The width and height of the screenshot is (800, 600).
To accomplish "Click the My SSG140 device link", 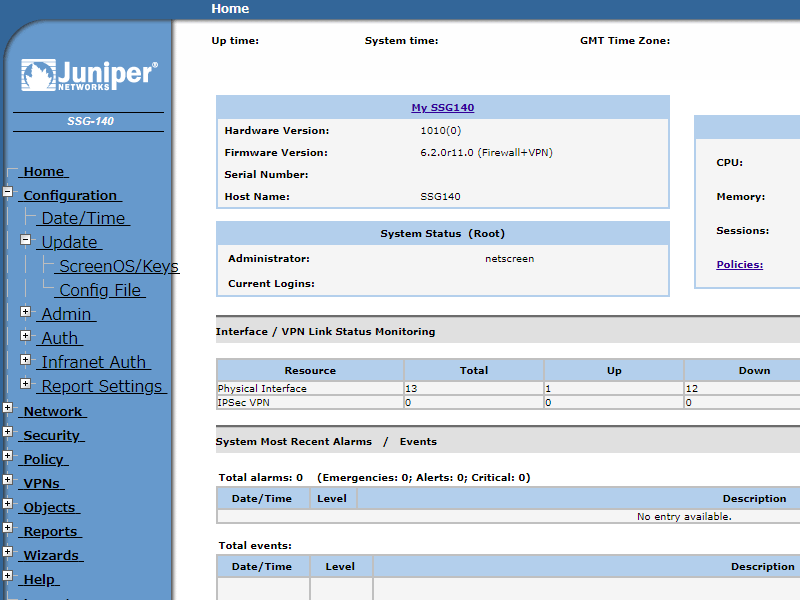I will click(443, 108).
